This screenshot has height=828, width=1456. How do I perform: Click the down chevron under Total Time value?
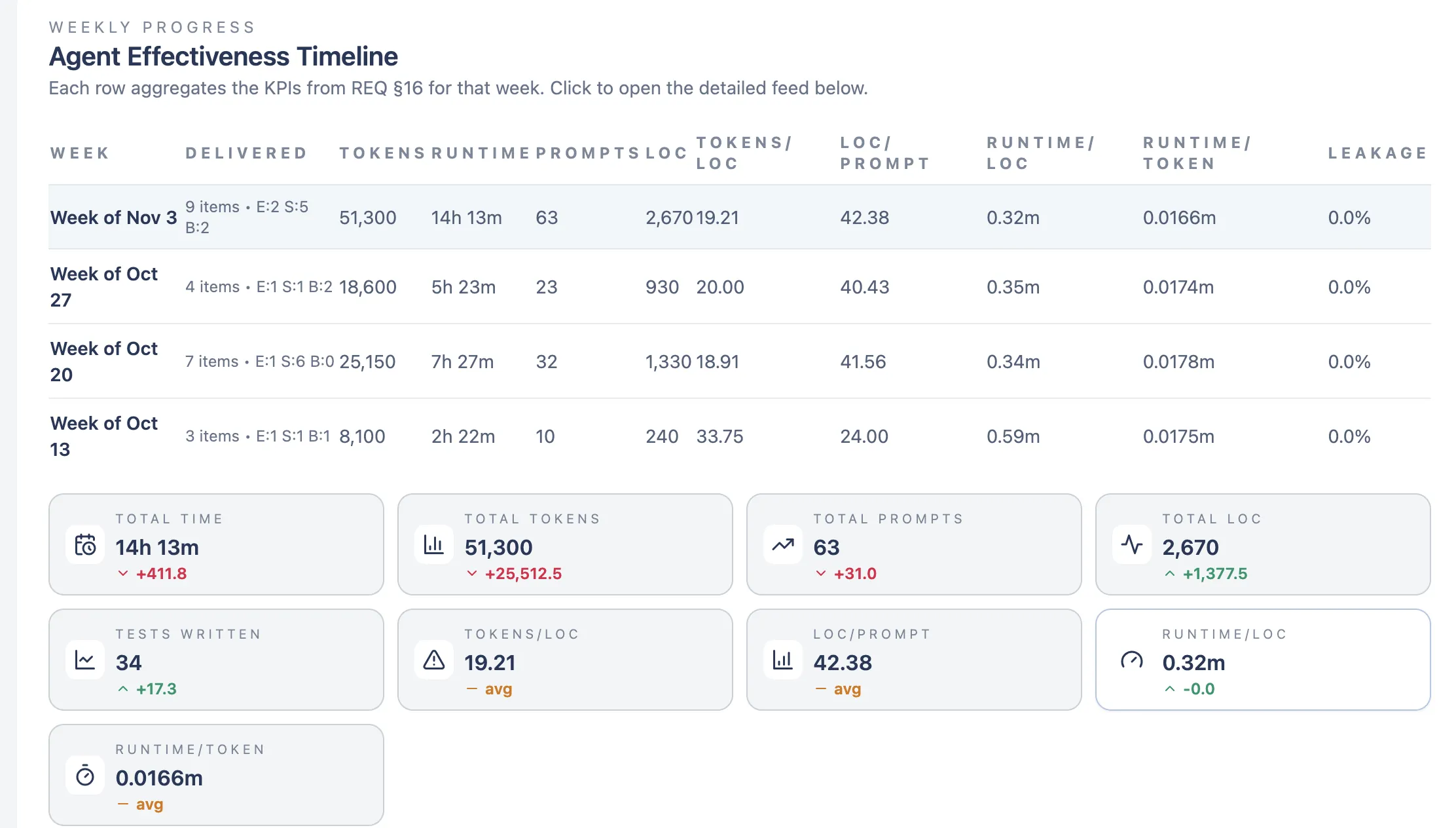[x=123, y=574]
